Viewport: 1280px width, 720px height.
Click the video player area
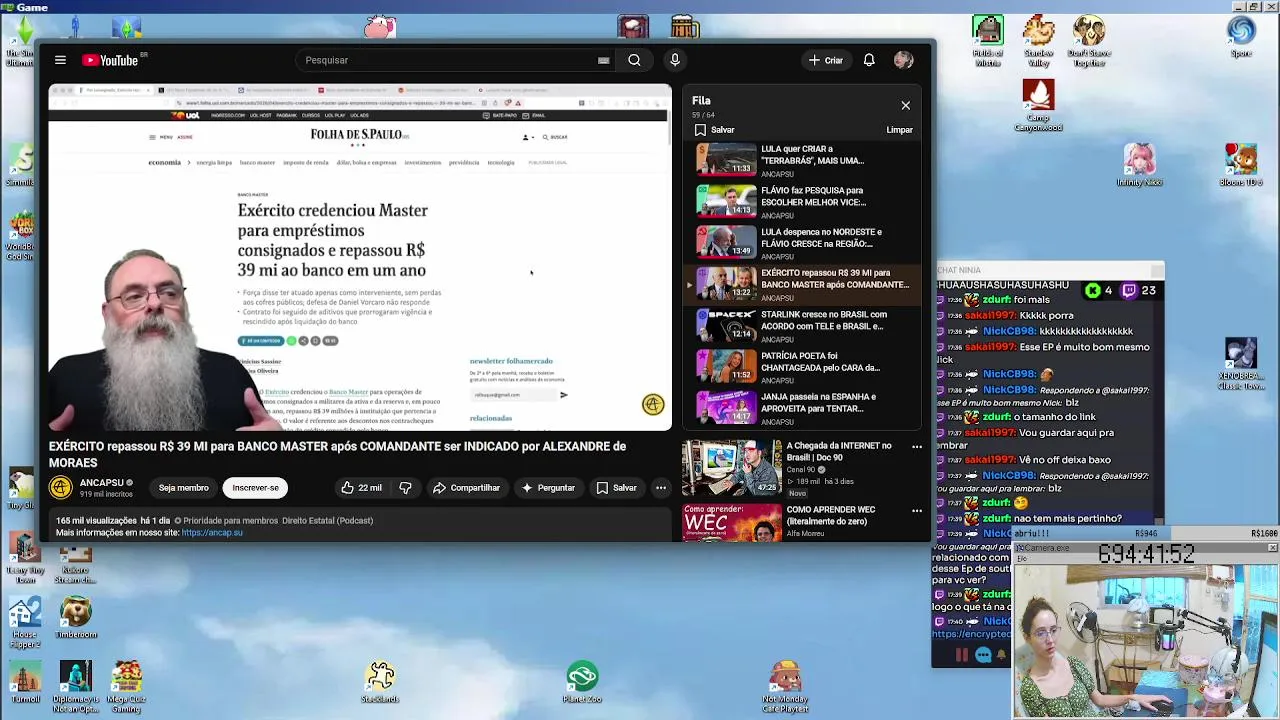click(x=360, y=257)
